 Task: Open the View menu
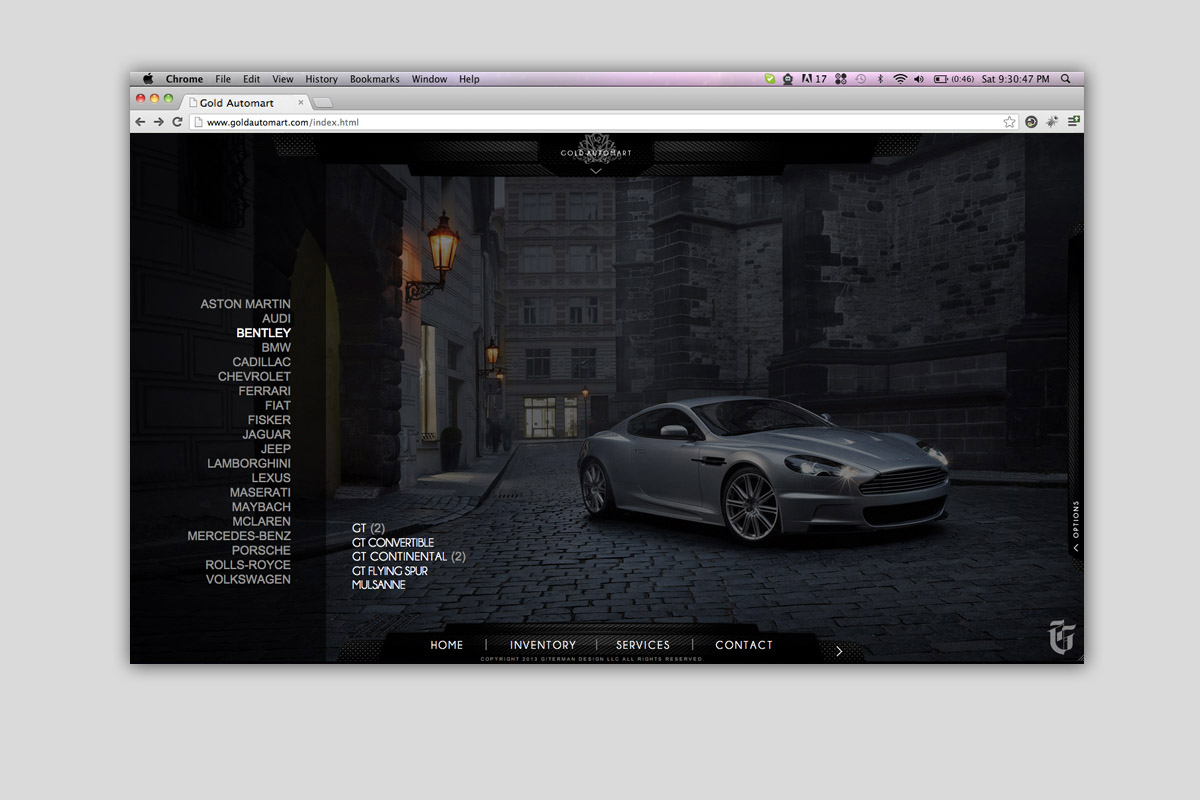[283, 79]
